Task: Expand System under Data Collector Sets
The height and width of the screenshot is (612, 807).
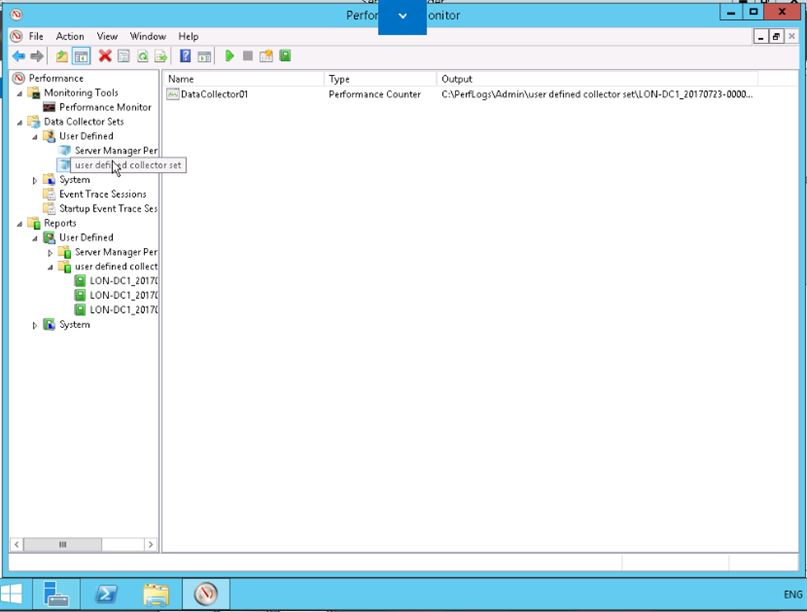Action: 35,181
